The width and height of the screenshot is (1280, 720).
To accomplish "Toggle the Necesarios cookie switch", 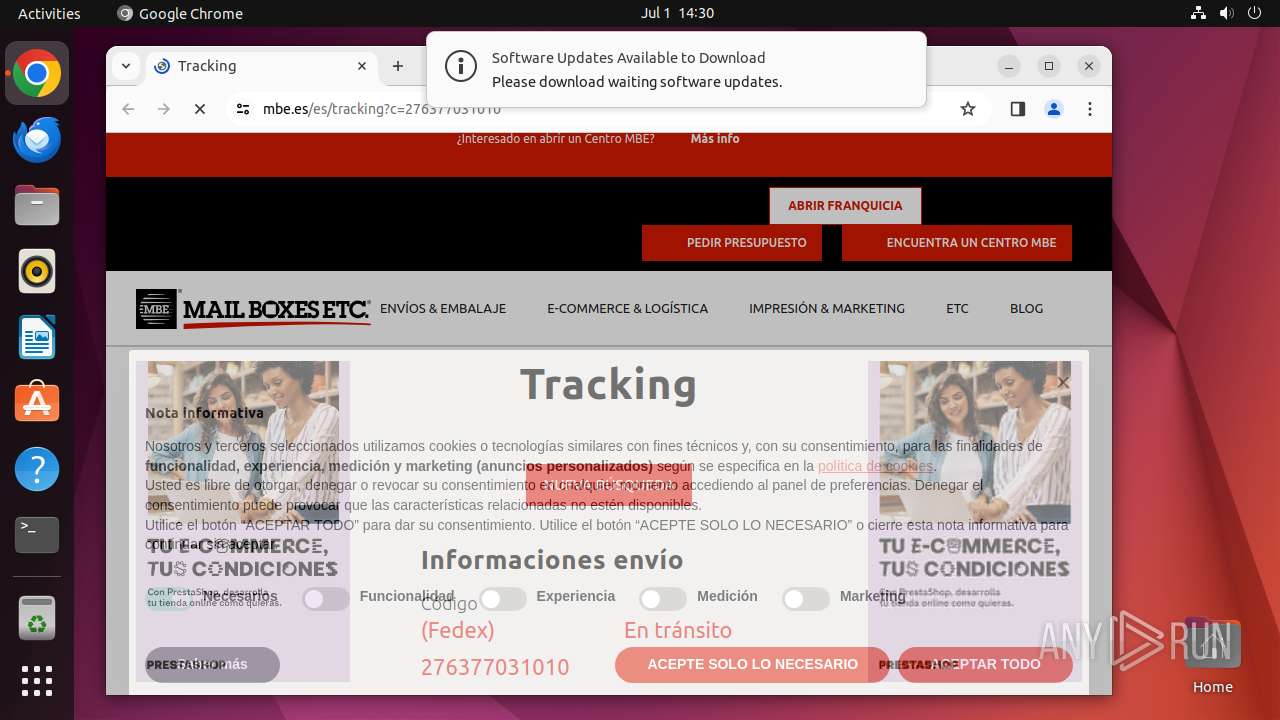I will click(171, 598).
